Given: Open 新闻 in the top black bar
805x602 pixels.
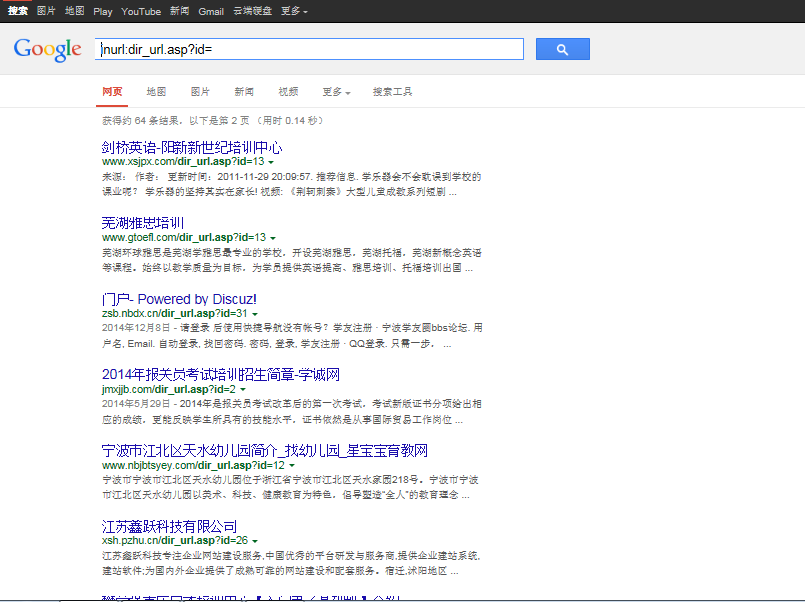Looking at the screenshot, I should click(x=180, y=11).
